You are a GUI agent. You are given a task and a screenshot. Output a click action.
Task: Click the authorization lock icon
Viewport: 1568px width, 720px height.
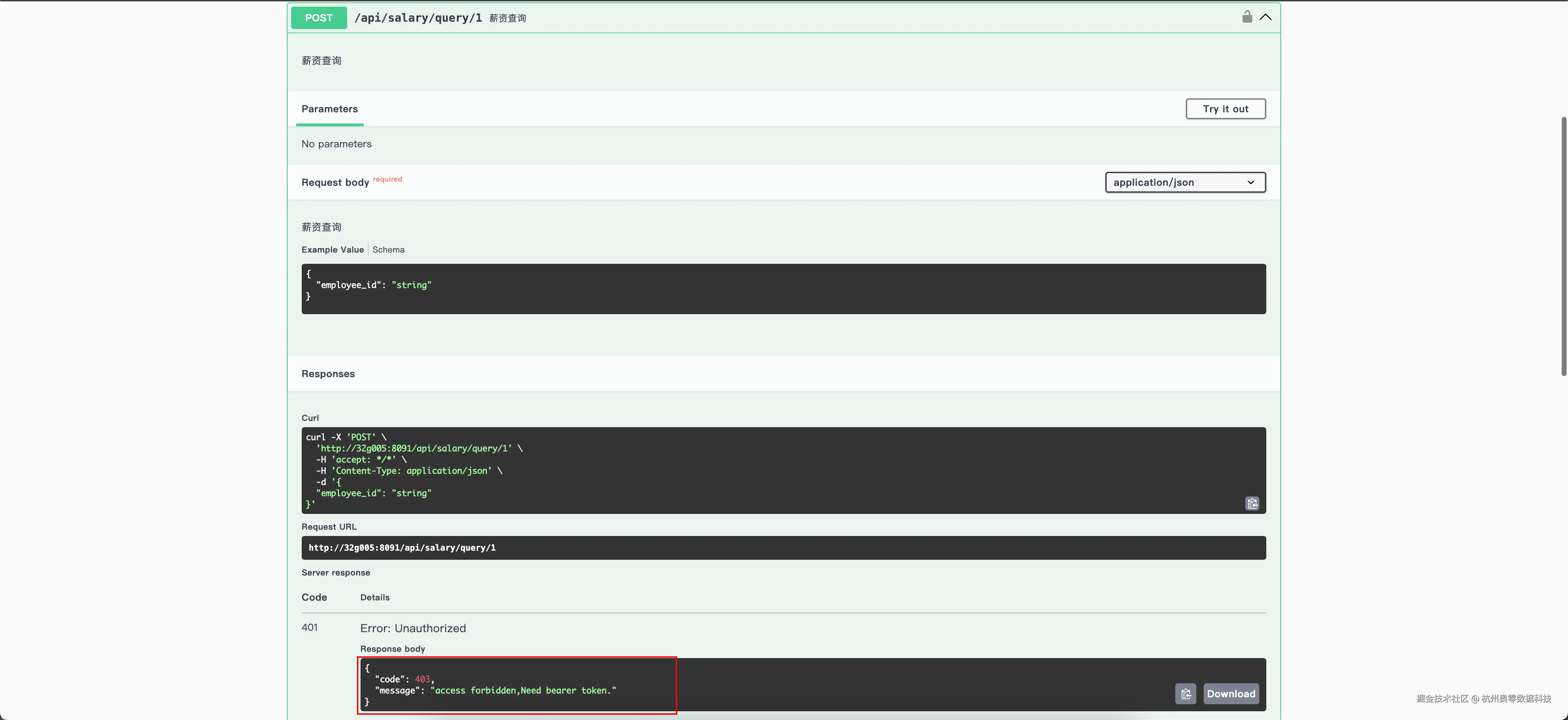click(1247, 17)
